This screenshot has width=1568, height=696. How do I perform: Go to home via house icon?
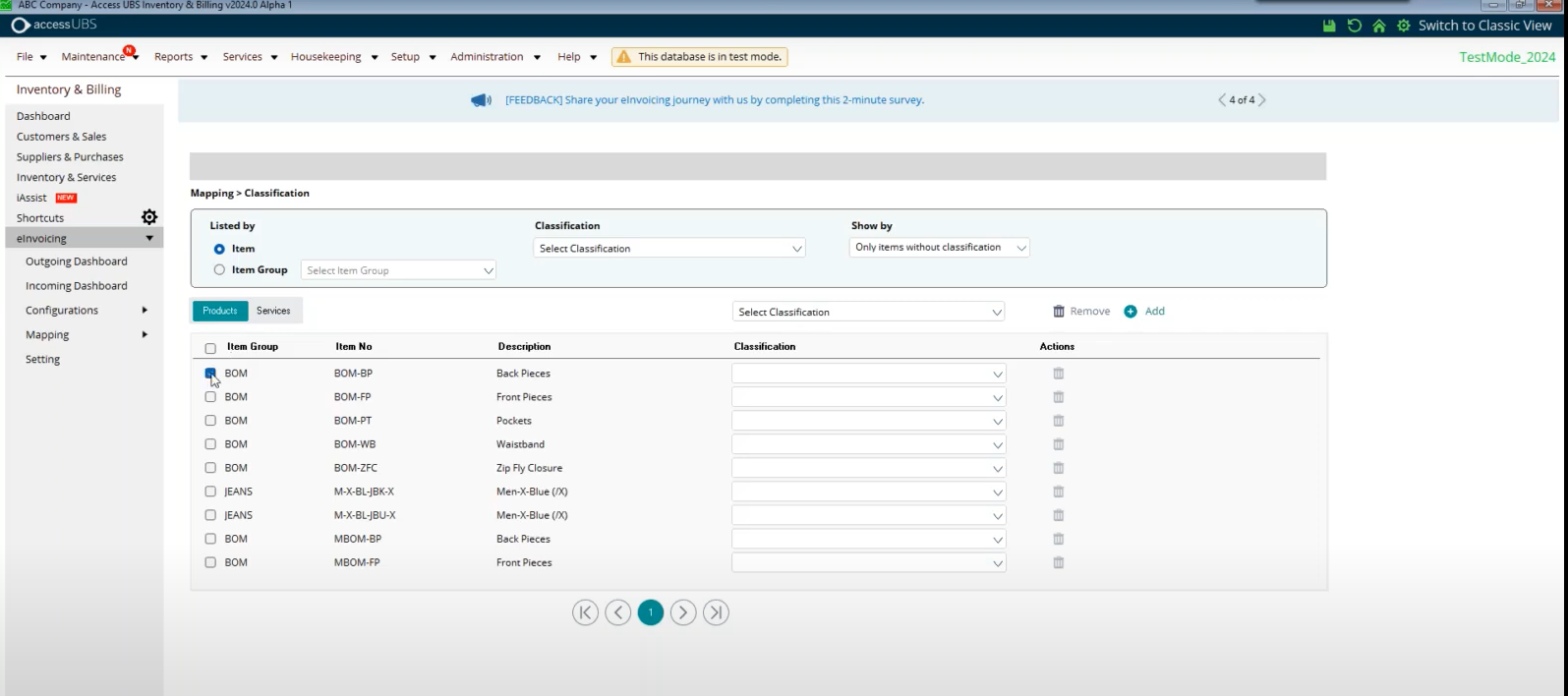point(1379,26)
